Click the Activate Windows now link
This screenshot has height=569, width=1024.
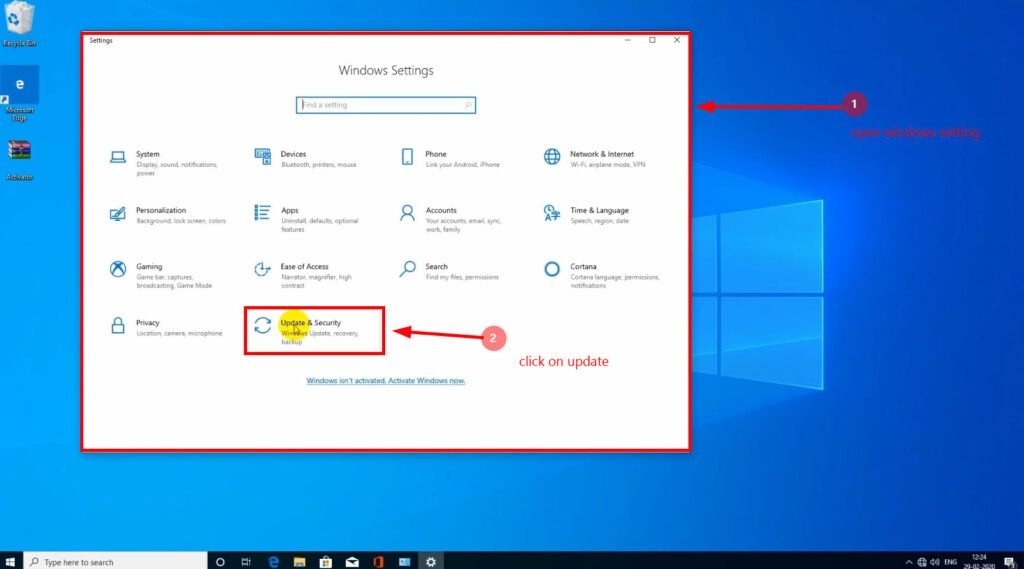386,381
